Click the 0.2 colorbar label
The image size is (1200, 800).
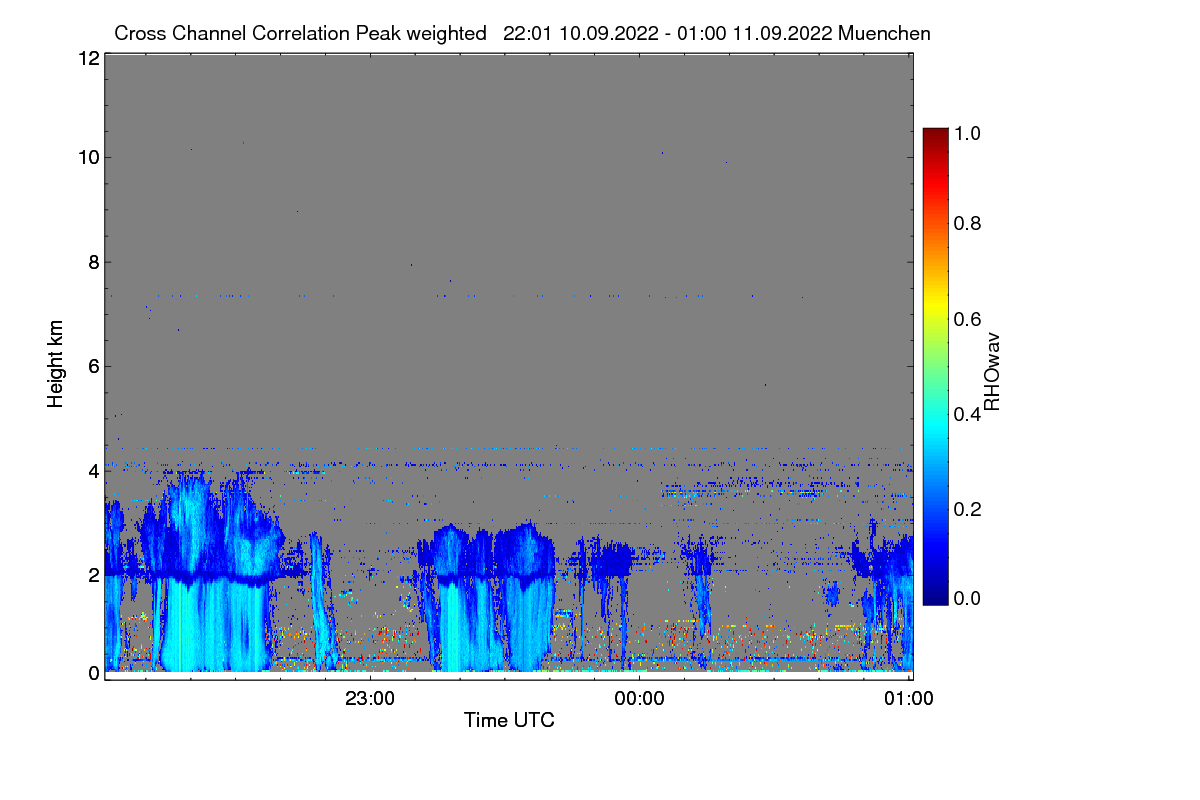[969, 508]
